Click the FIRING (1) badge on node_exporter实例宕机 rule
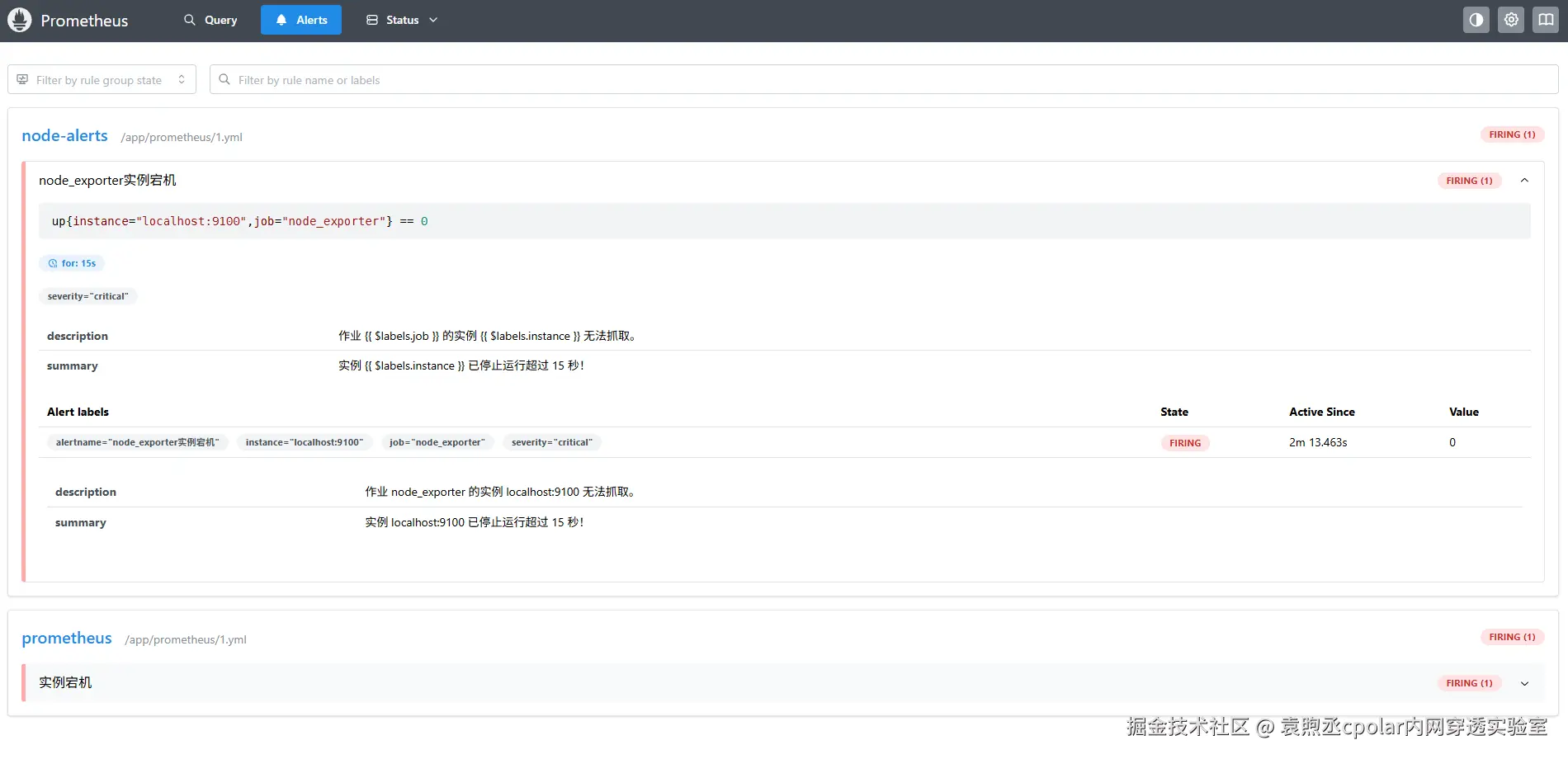This screenshot has width=1568, height=759. point(1469,181)
